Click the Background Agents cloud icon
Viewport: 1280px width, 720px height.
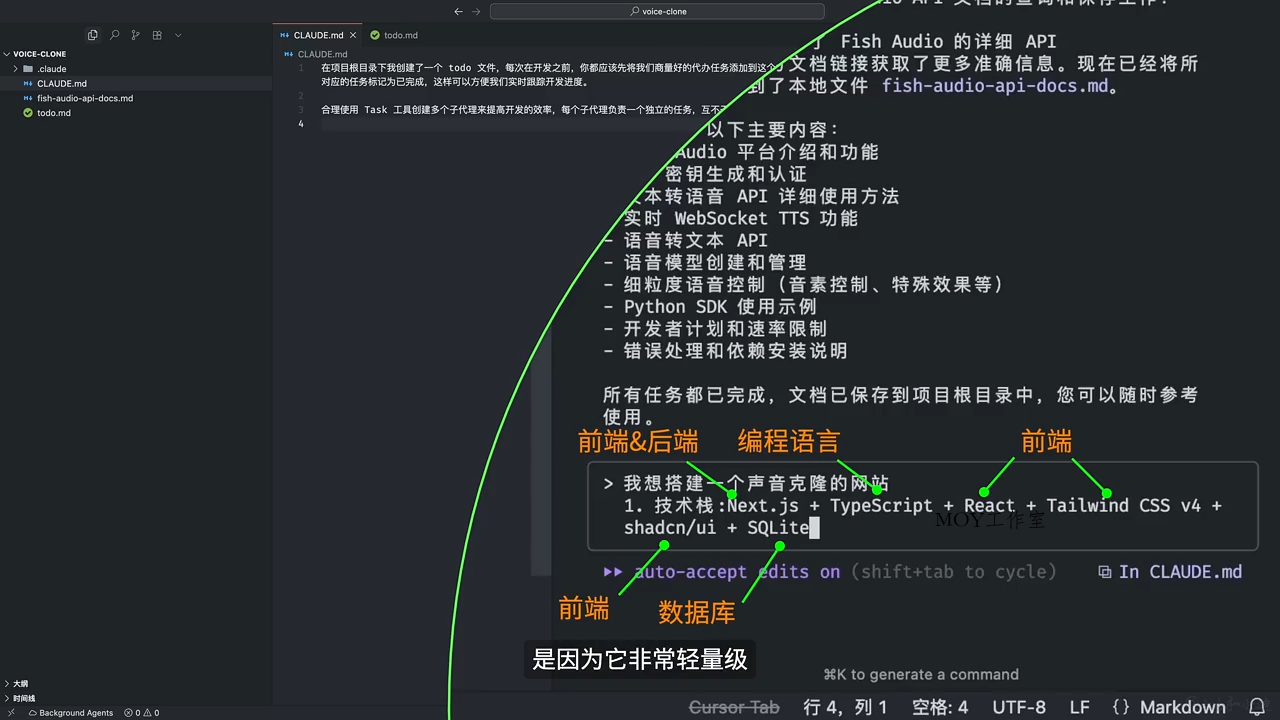coord(33,713)
